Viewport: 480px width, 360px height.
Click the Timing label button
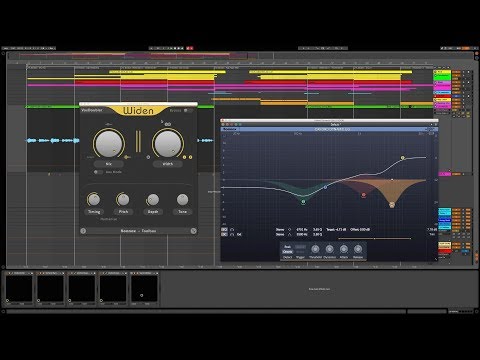pyautogui.click(x=94, y=212)
